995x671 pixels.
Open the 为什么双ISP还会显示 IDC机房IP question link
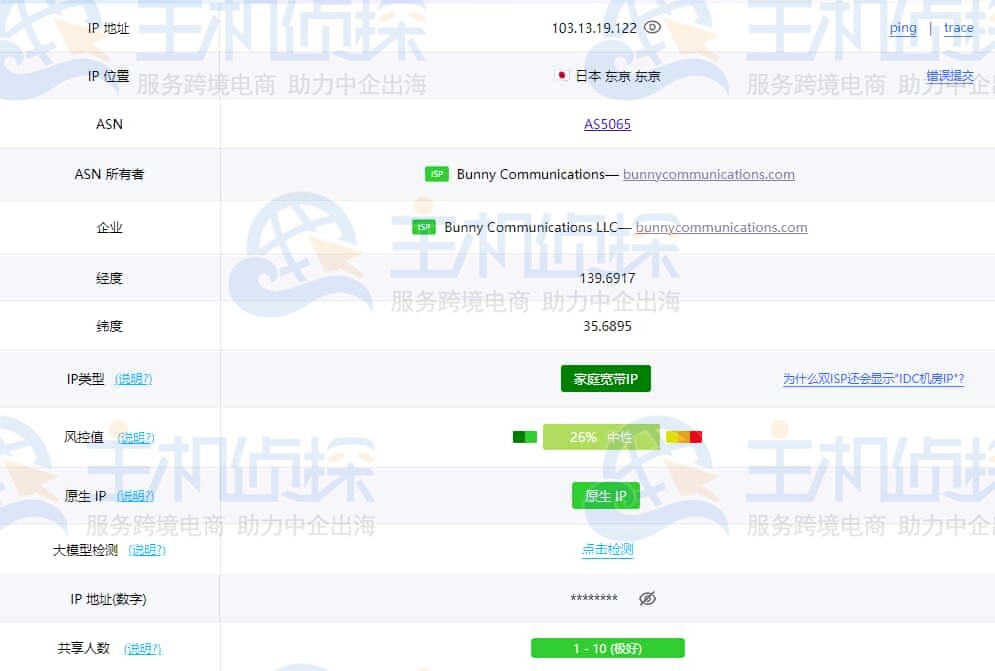click(873, 379)
